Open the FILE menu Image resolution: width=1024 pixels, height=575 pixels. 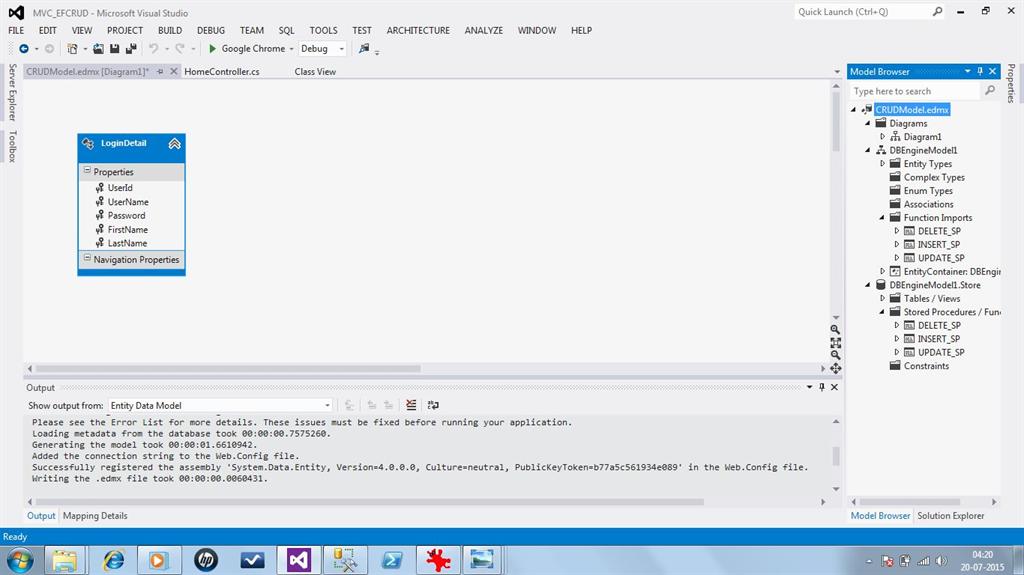pyautogui.click(x=16, y=31)
